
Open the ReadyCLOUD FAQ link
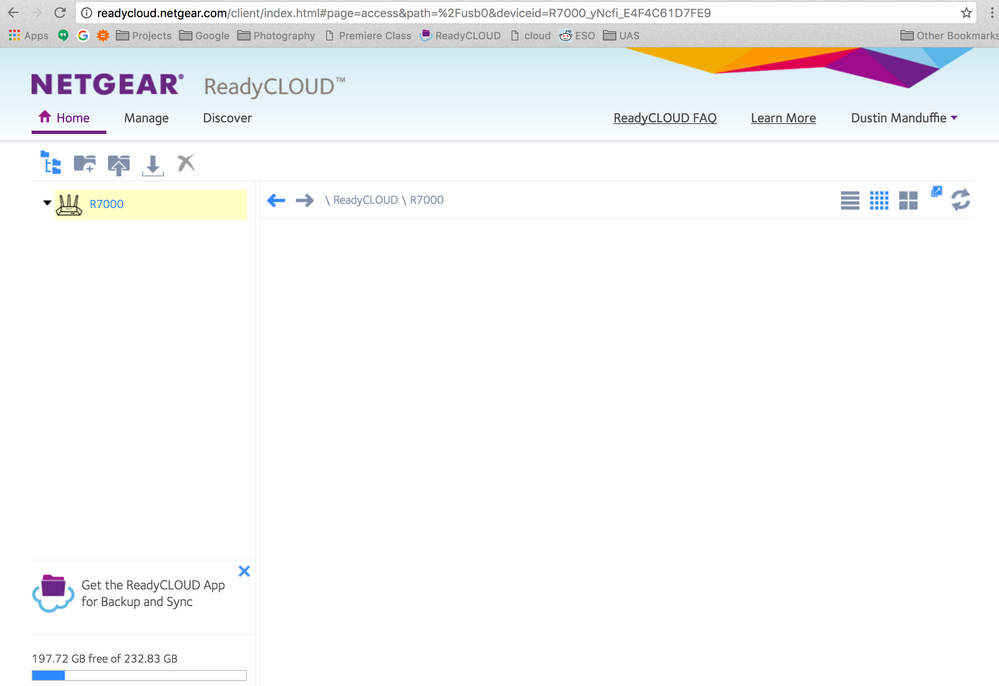665,118
